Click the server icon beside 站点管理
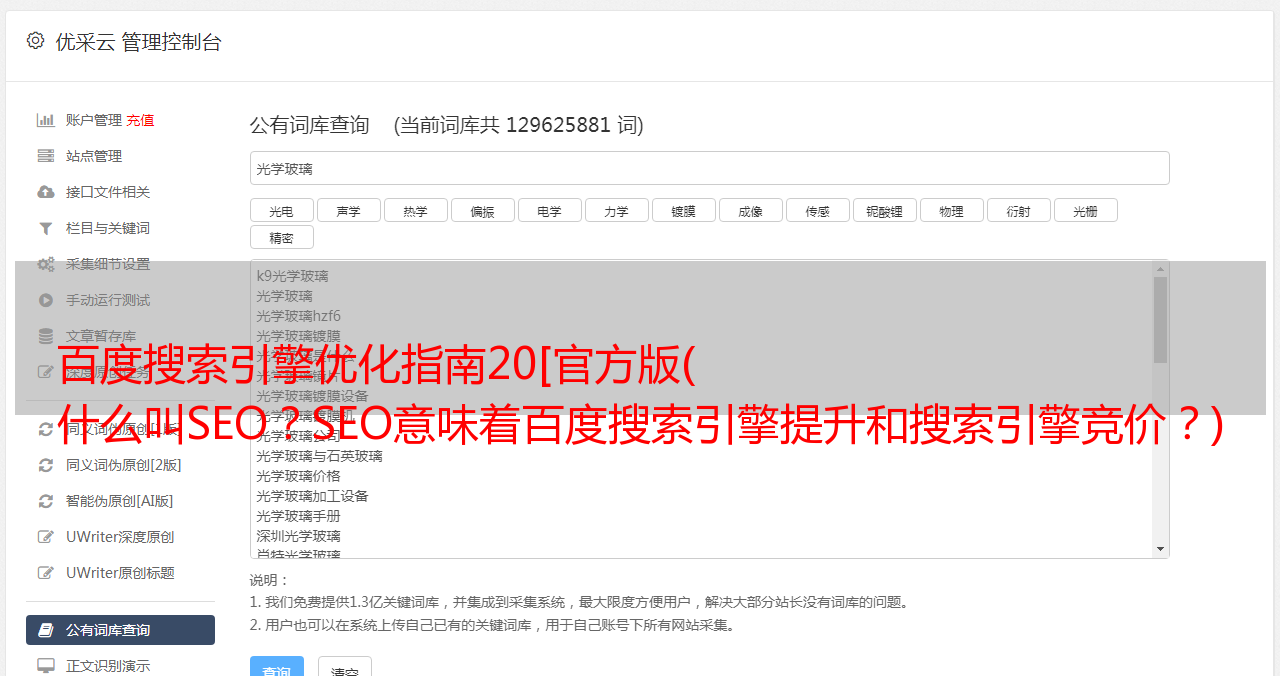1280x676 pixels. 46,156
